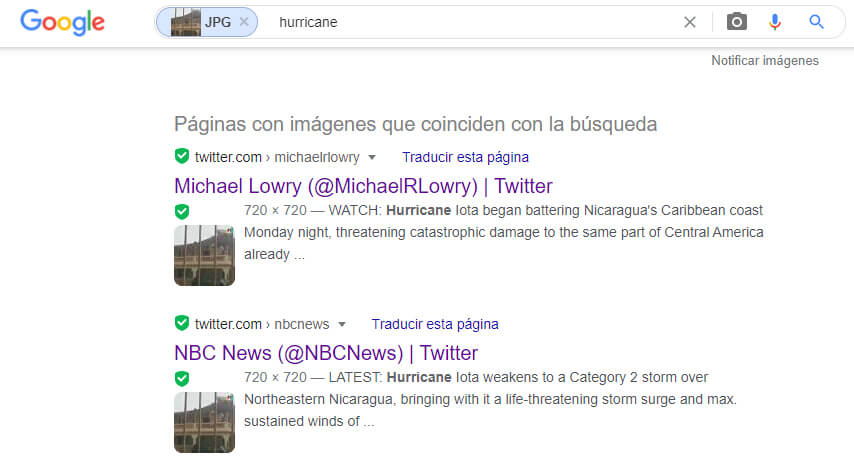854x470 pixels.
Task: Open the NBC News result thumbnail image
Action: pos(204,423)
